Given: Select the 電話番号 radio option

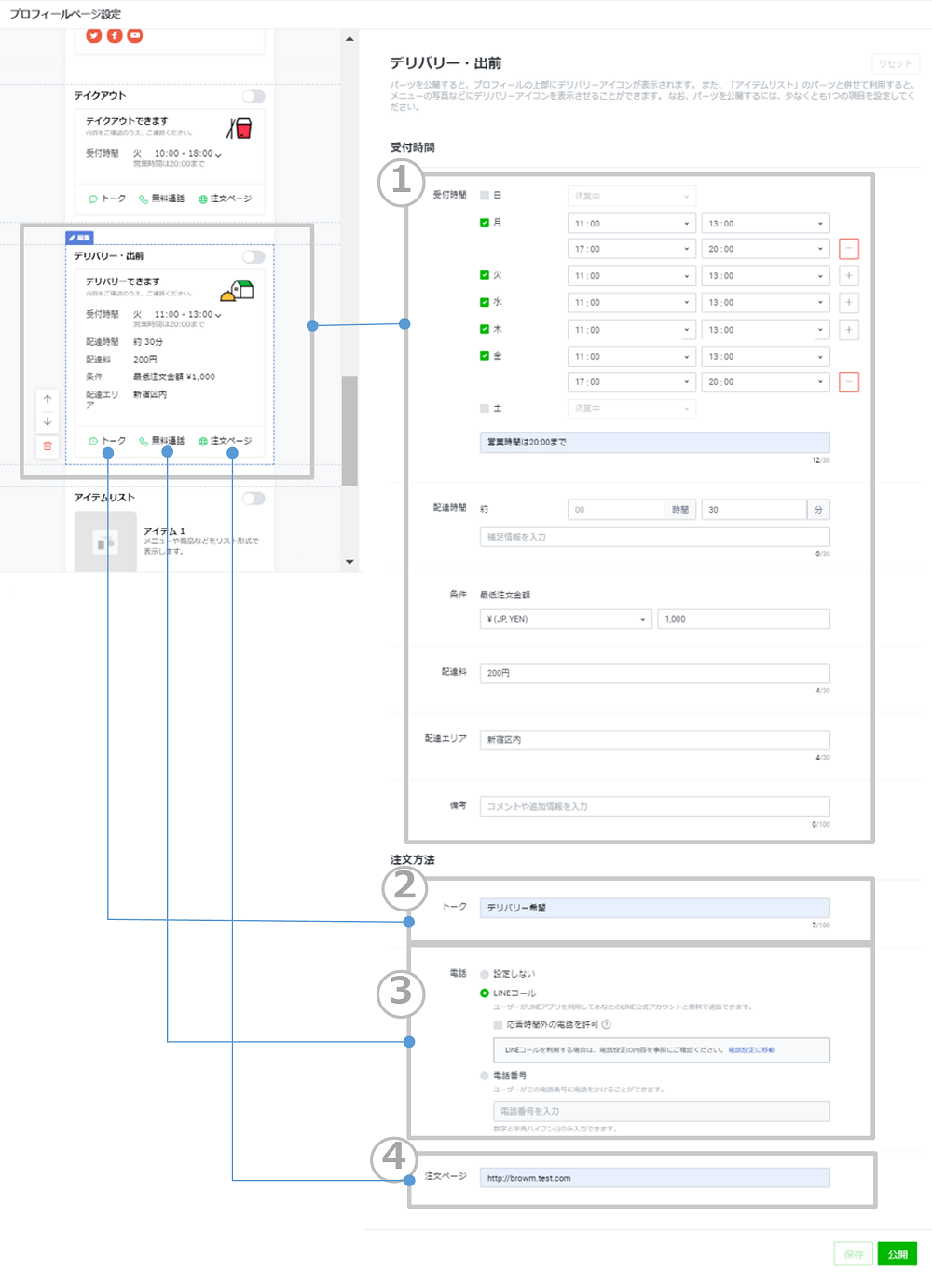Looking at the screenshot, I should 485,1076.
